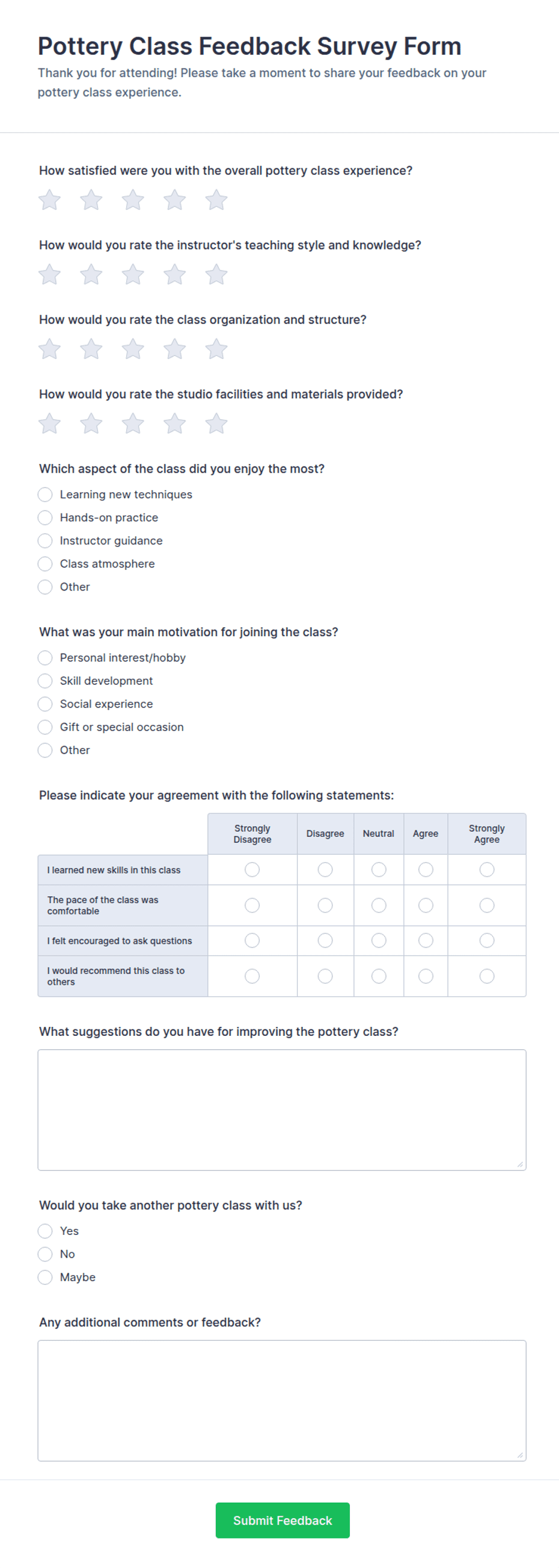Rate class organization four stars

click(x=174, y=349)
